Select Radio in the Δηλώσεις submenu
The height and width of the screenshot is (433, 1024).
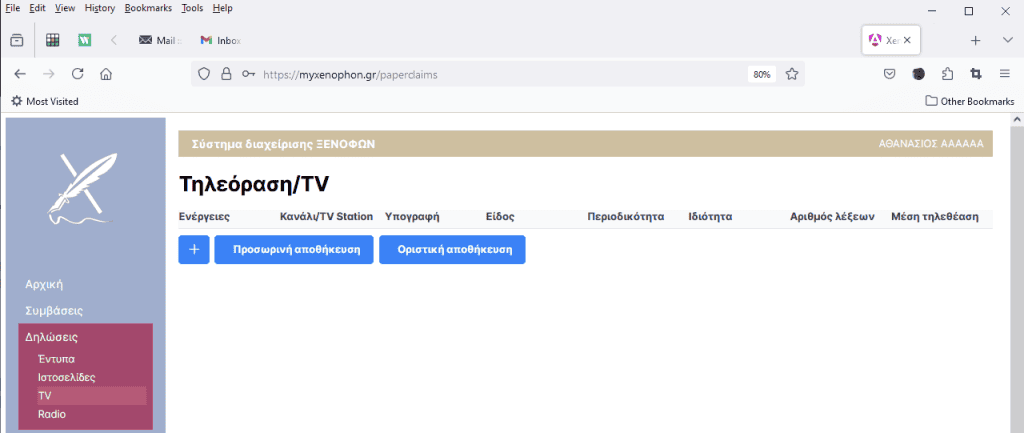[x=52, y=414]
